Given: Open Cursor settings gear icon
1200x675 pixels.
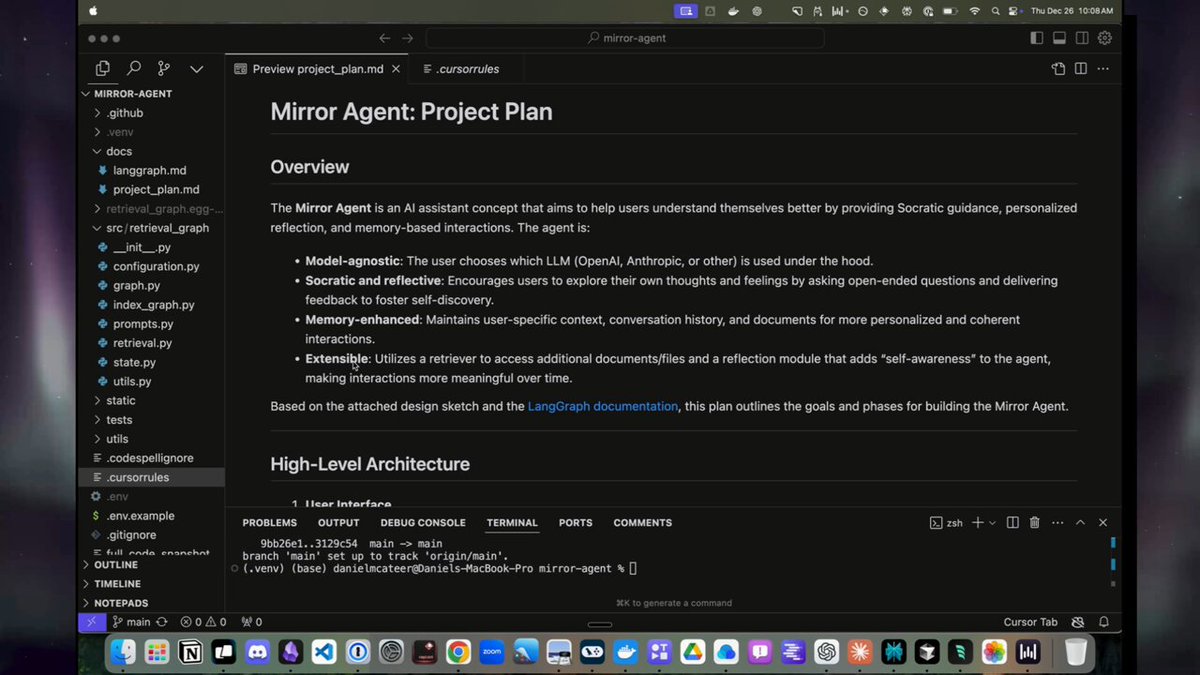Looking at the screenshot, I should point(1105,38).
